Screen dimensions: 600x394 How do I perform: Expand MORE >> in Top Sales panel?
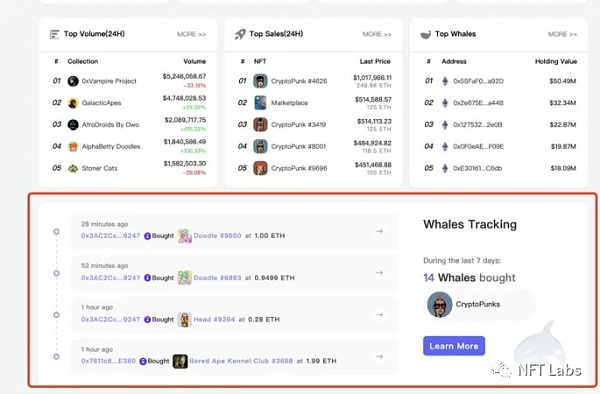[377, 34]
